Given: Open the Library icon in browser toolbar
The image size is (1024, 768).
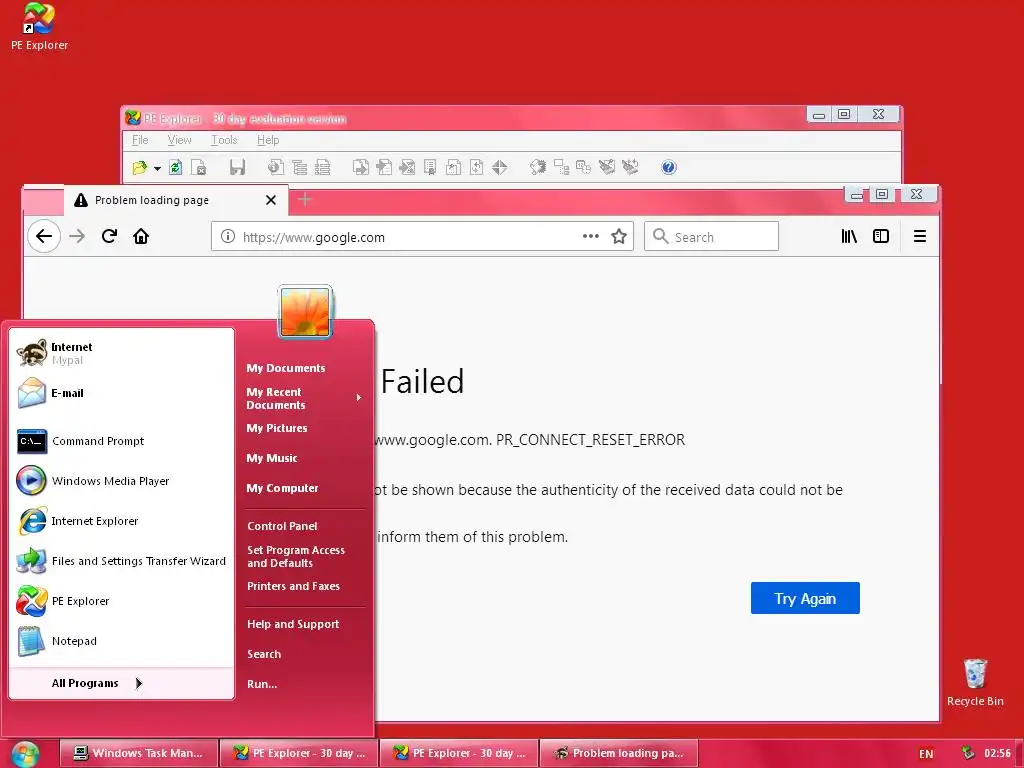Looking at the screenshot, I should (x=849, y=236).
